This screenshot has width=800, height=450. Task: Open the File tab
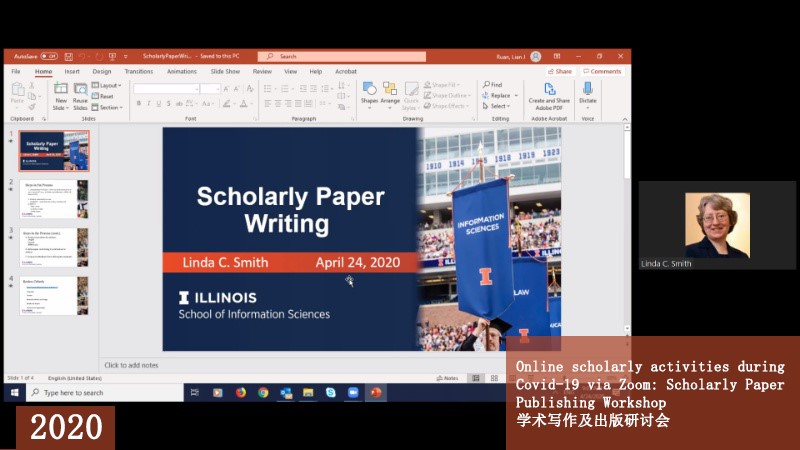pos(16,71)
